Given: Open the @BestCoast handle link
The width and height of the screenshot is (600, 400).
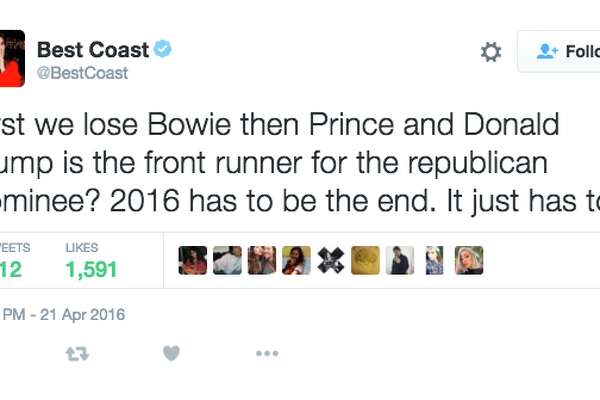Looking at the screenshot, I should pos(82,73).
